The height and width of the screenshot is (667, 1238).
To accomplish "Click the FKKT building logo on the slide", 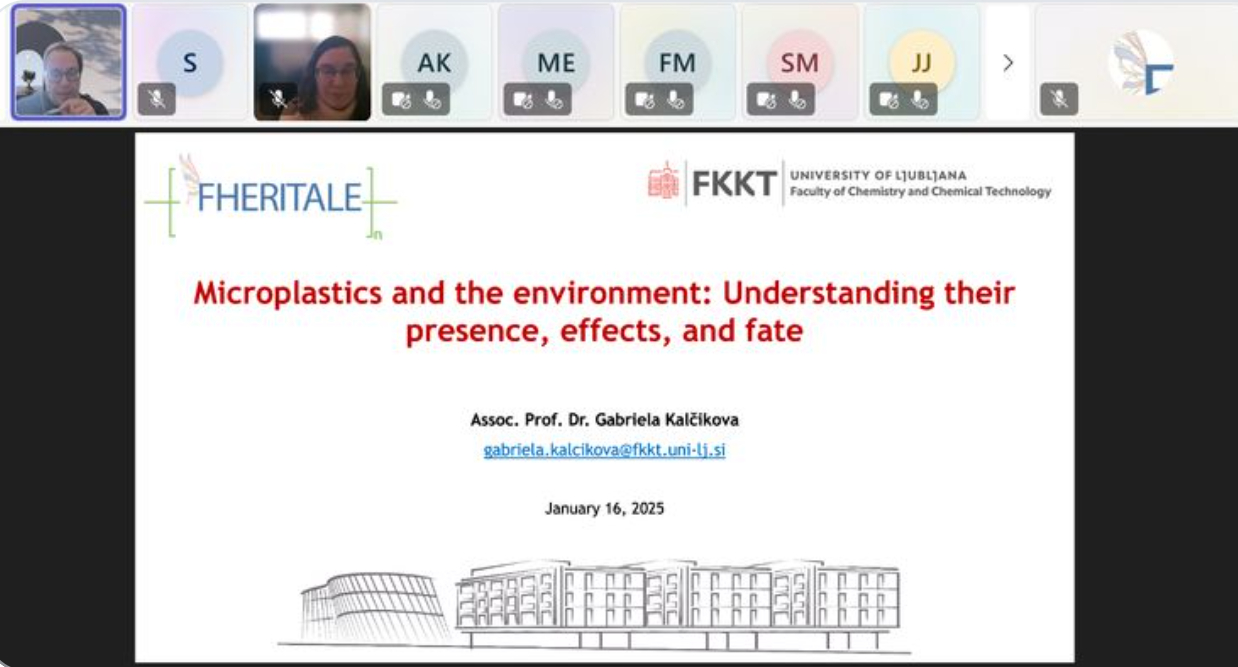I will click(663, 182).
